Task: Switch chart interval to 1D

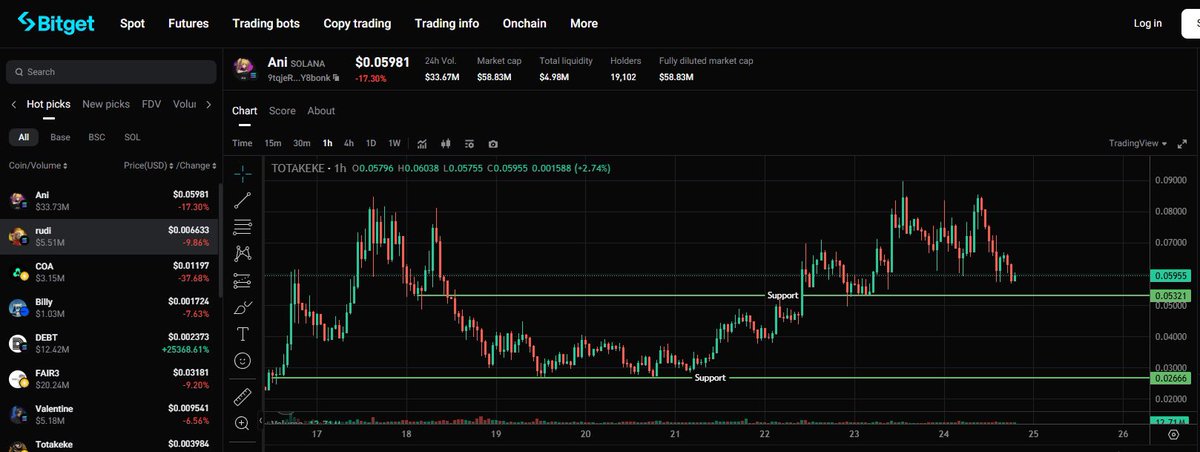Action: [x=371, y=143]
